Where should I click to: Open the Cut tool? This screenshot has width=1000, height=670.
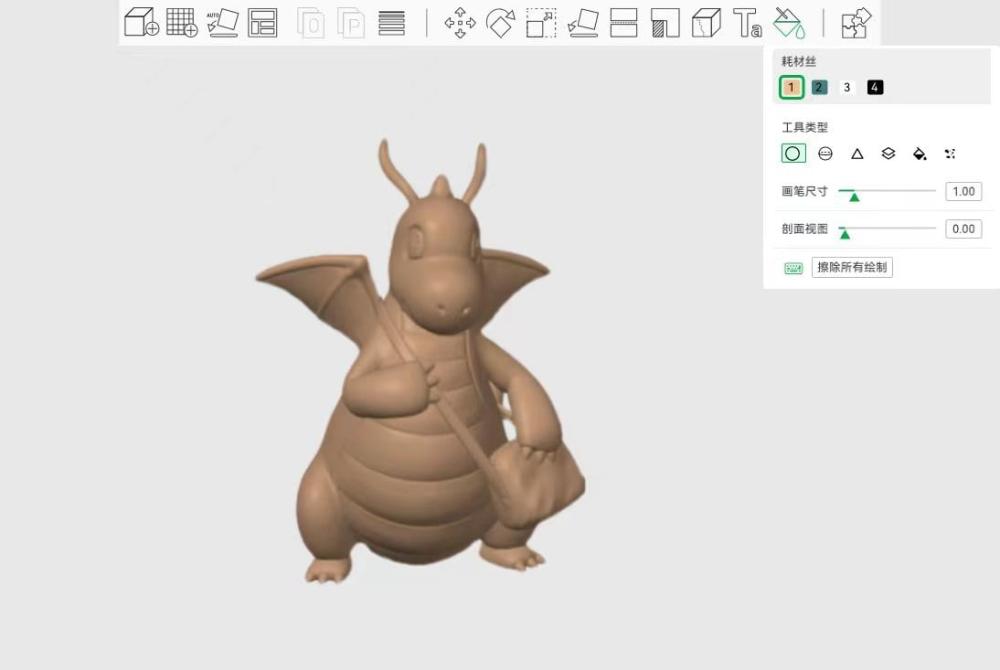[623, 22]
